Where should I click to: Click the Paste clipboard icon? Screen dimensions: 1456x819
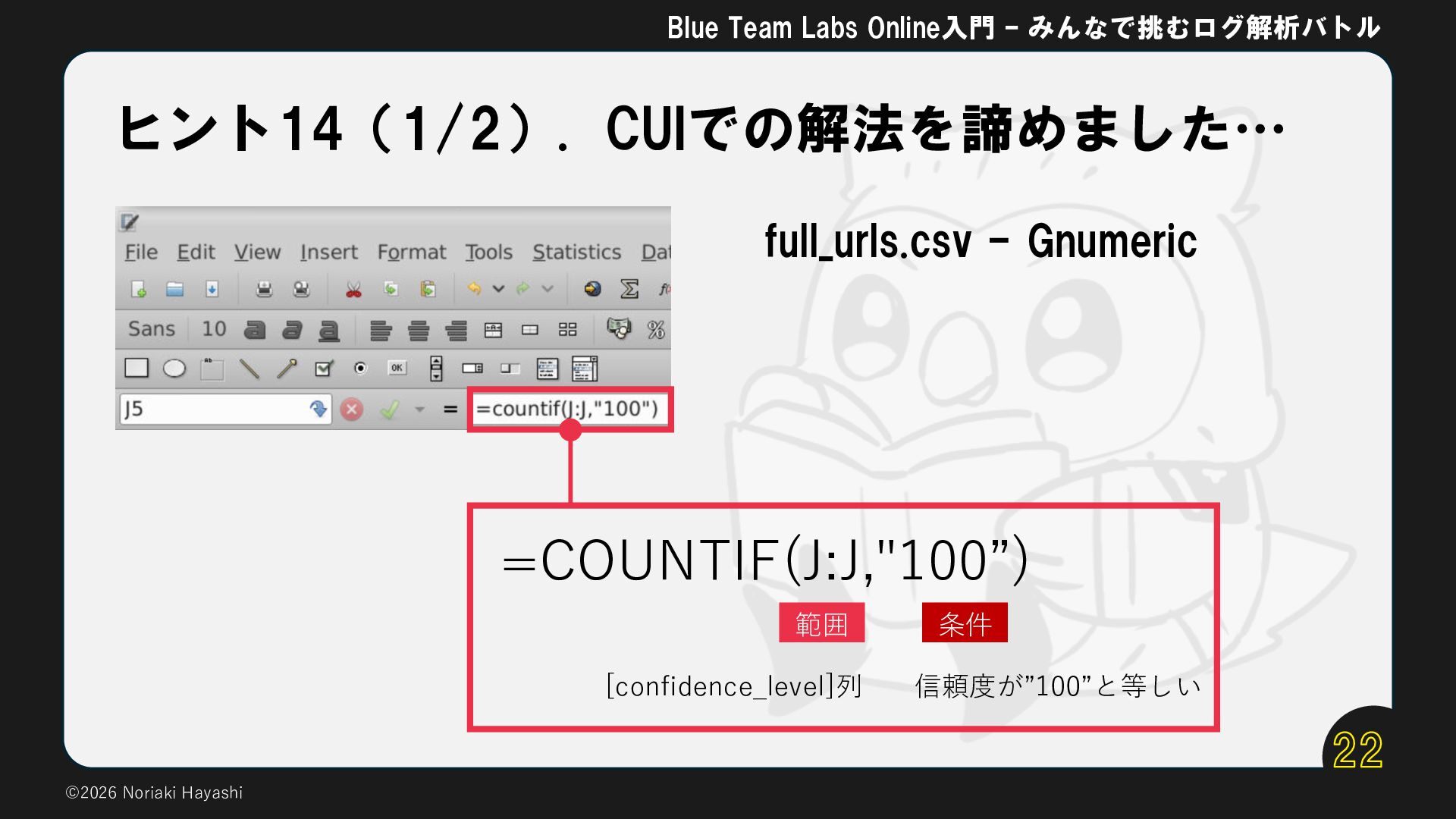pos(428,289)
